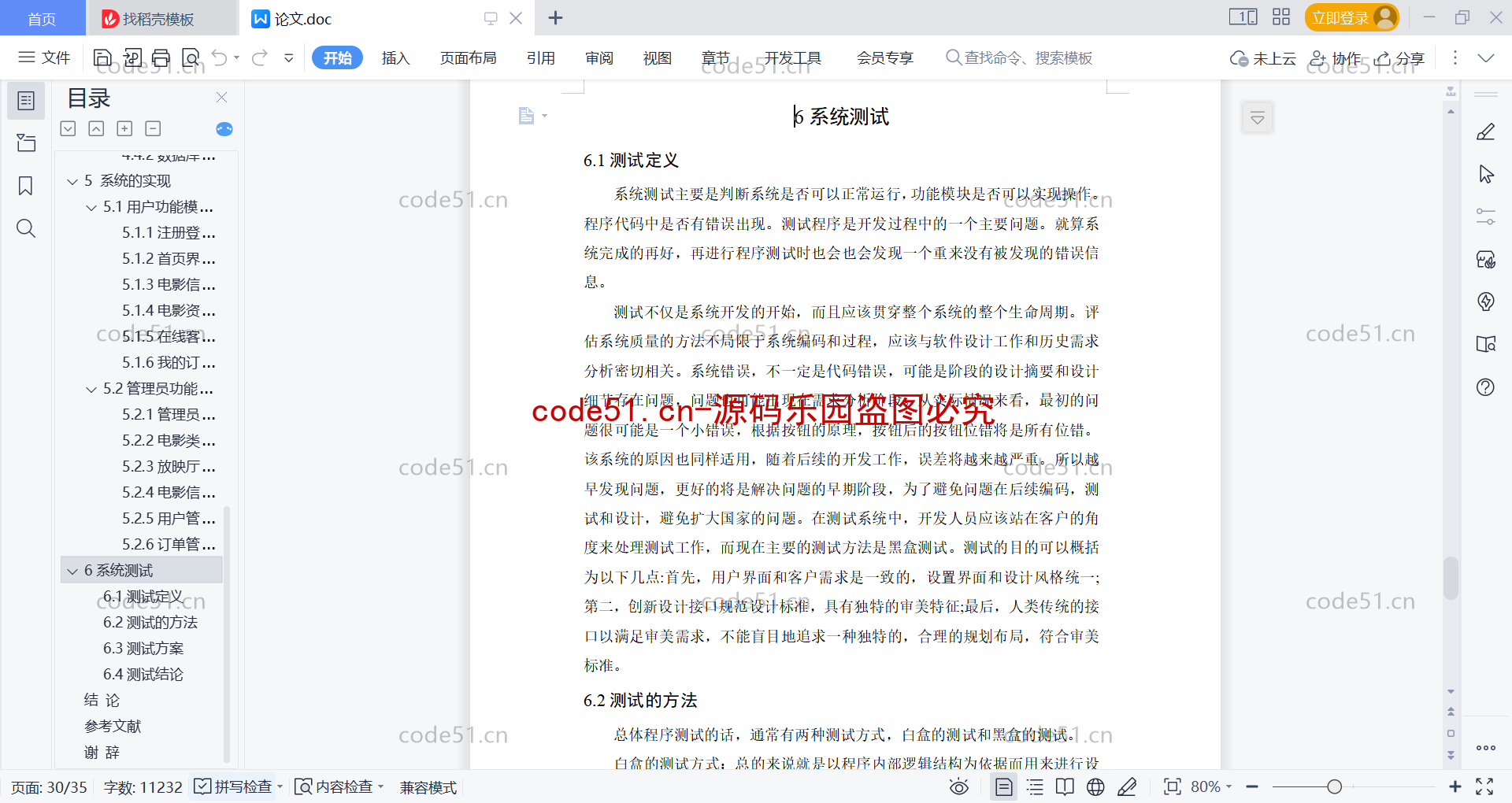Collapse the '5 系统的实现' tree node
The image size is (1512, 803).
(x=72, y=181)
